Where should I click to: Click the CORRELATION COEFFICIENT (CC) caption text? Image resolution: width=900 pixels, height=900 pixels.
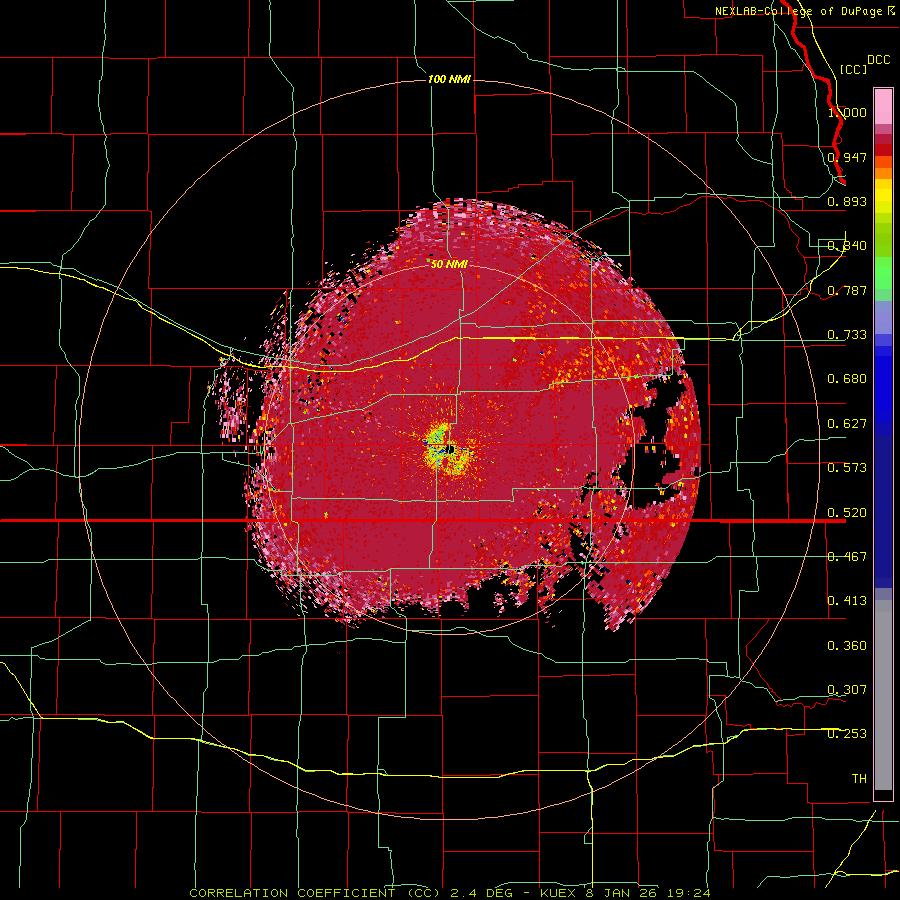(315, 893)
